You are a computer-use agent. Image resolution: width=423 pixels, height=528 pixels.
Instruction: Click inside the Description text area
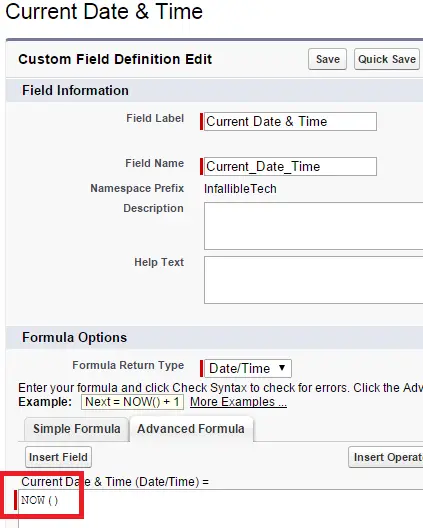pyautogui.click(x=313, y=226)
